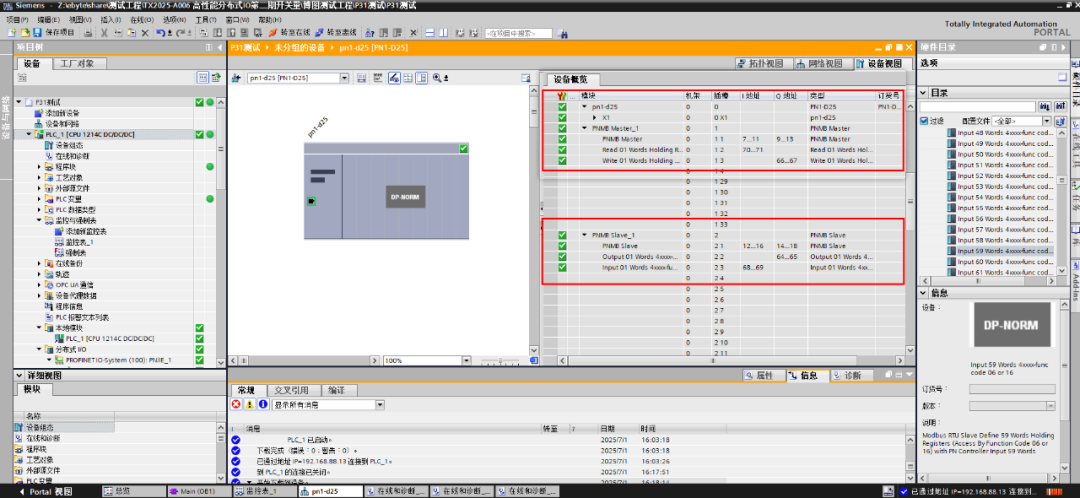Filter info messages to errors only

[236, 404]
